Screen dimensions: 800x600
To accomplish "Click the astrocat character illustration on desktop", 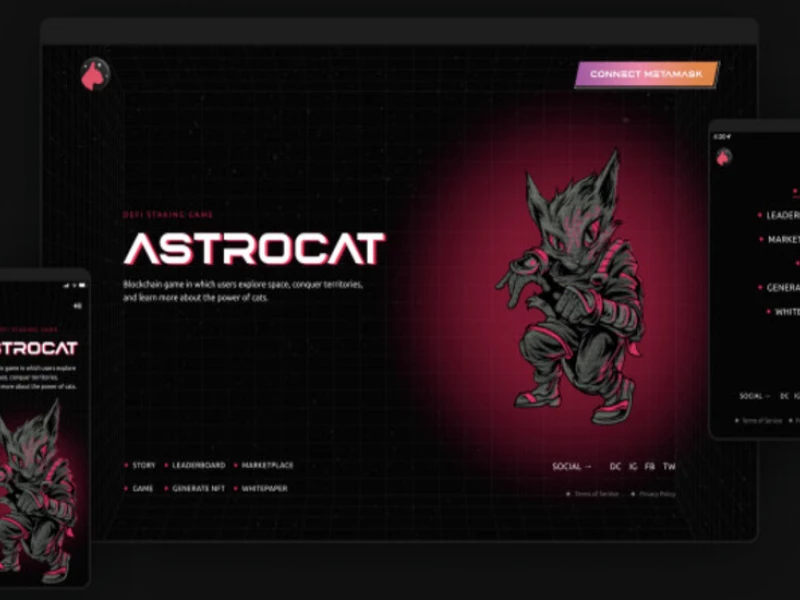I will pyautogui.click(x=570, y=289).
